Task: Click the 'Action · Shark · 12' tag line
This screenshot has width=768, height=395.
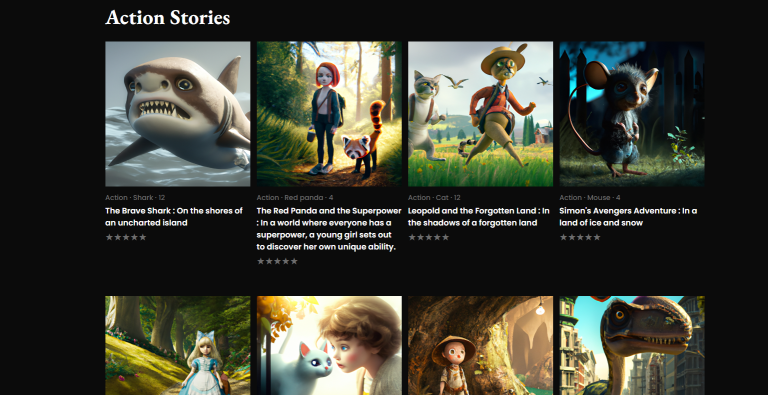Action: coord(135,198)
